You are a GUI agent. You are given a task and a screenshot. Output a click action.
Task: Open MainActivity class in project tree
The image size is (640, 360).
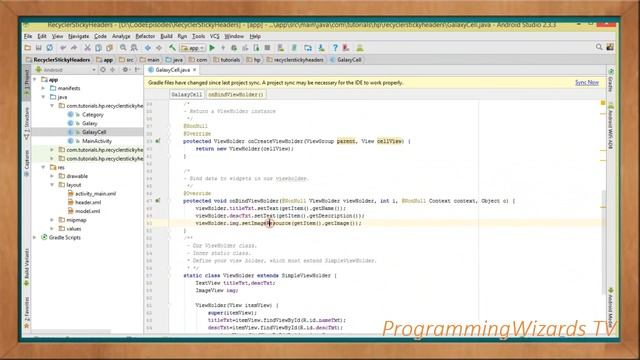[97, 141]
